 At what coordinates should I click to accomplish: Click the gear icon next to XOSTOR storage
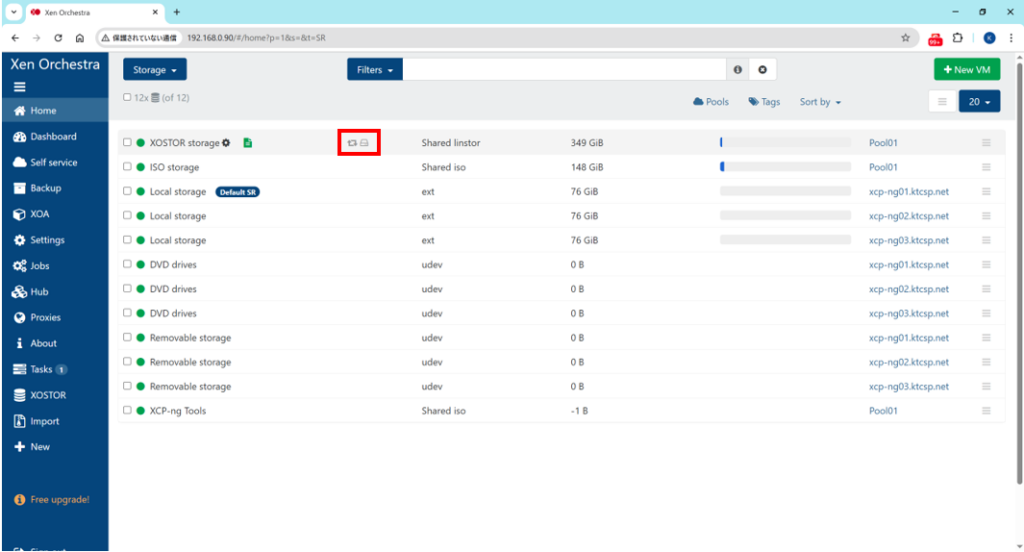click(x=226, y=143)
